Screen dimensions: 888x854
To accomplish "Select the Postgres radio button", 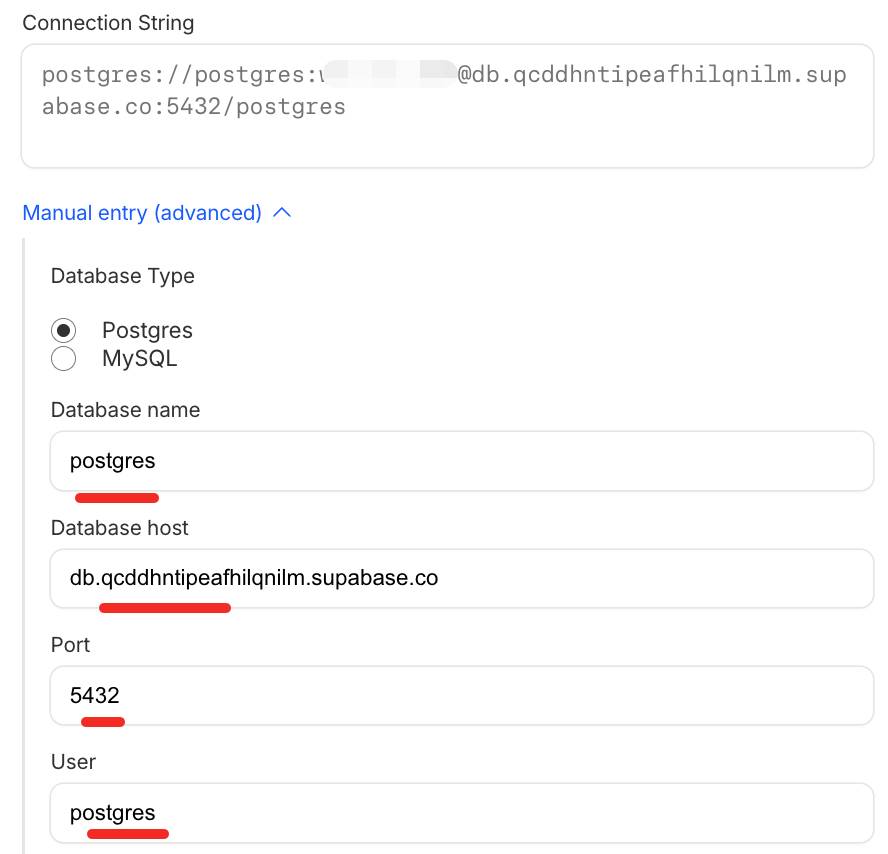I will coord(64,331).
